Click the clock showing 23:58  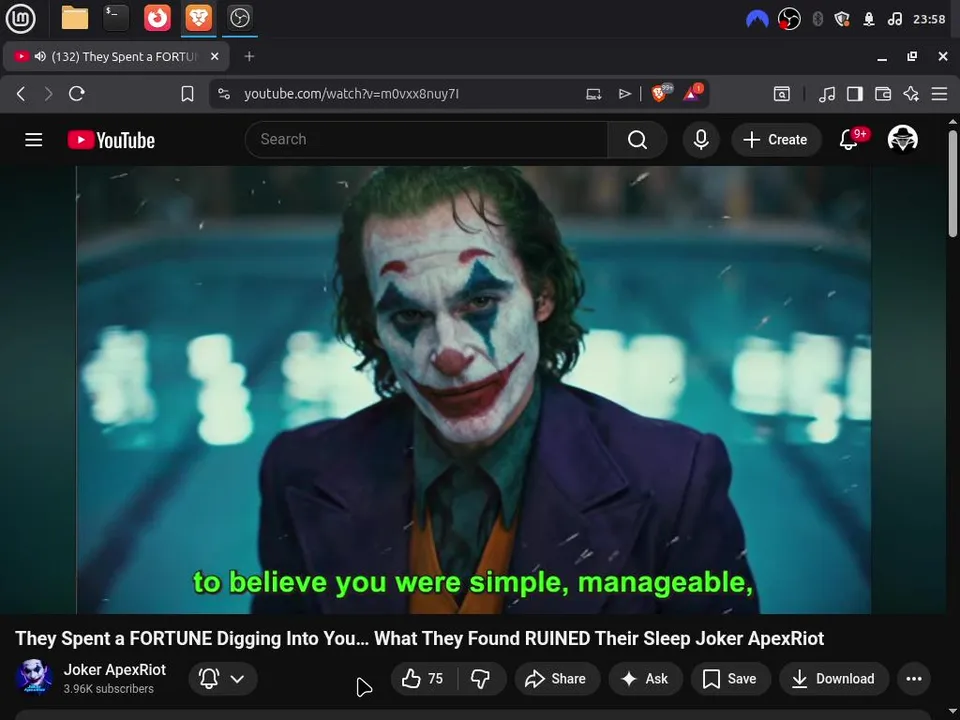pos(929,19)
